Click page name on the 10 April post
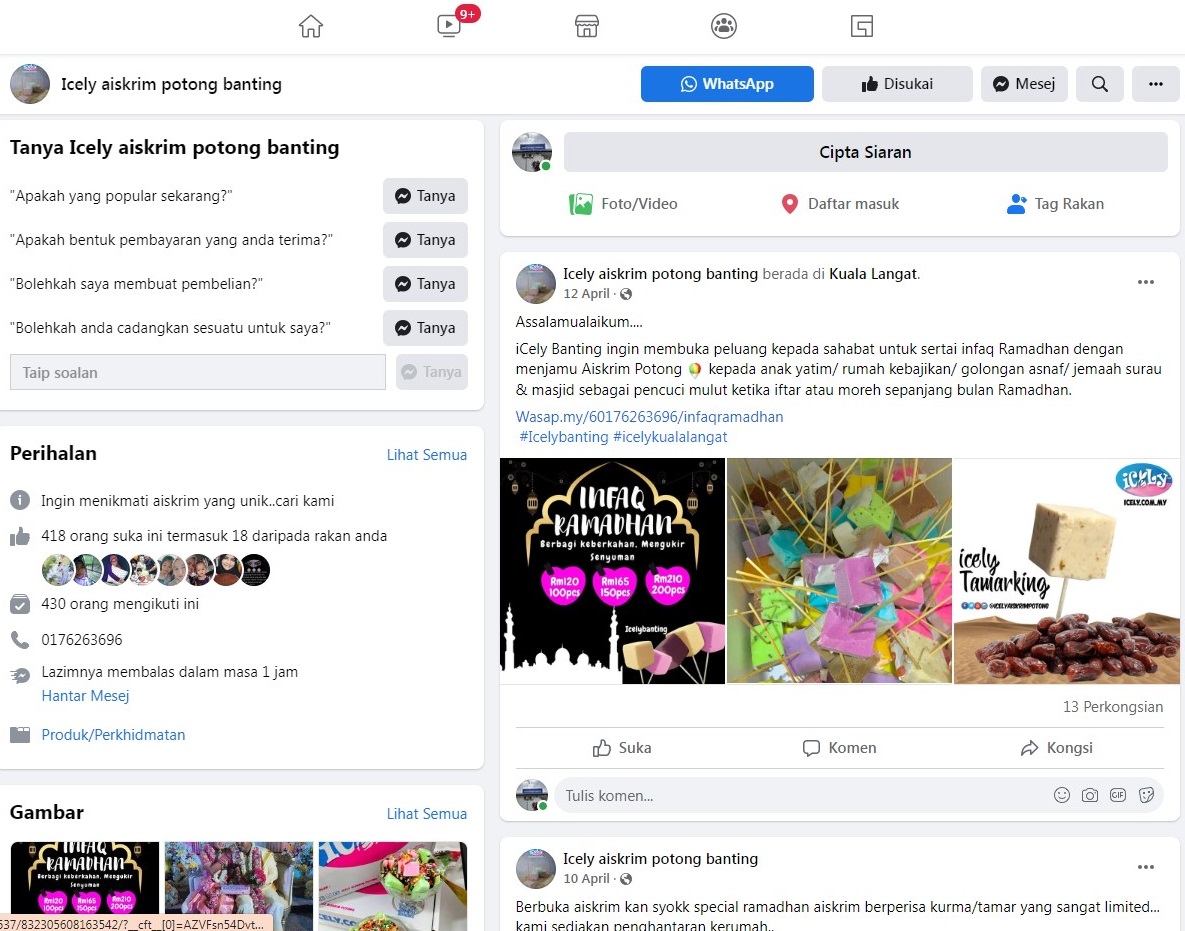The height and width of the screenshot is (931, 1185). [x=661, y=858]
